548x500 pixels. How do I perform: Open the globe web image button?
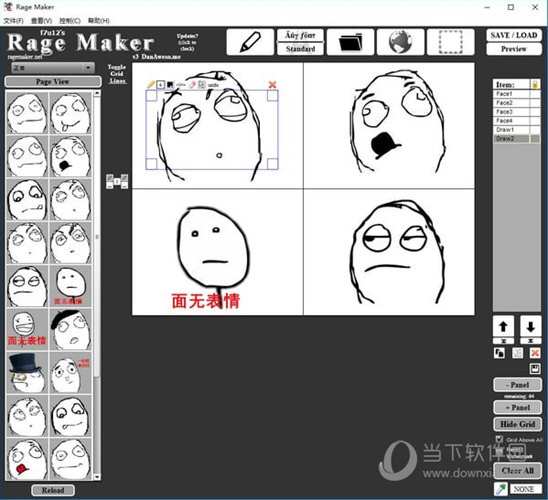coord(401,42)
